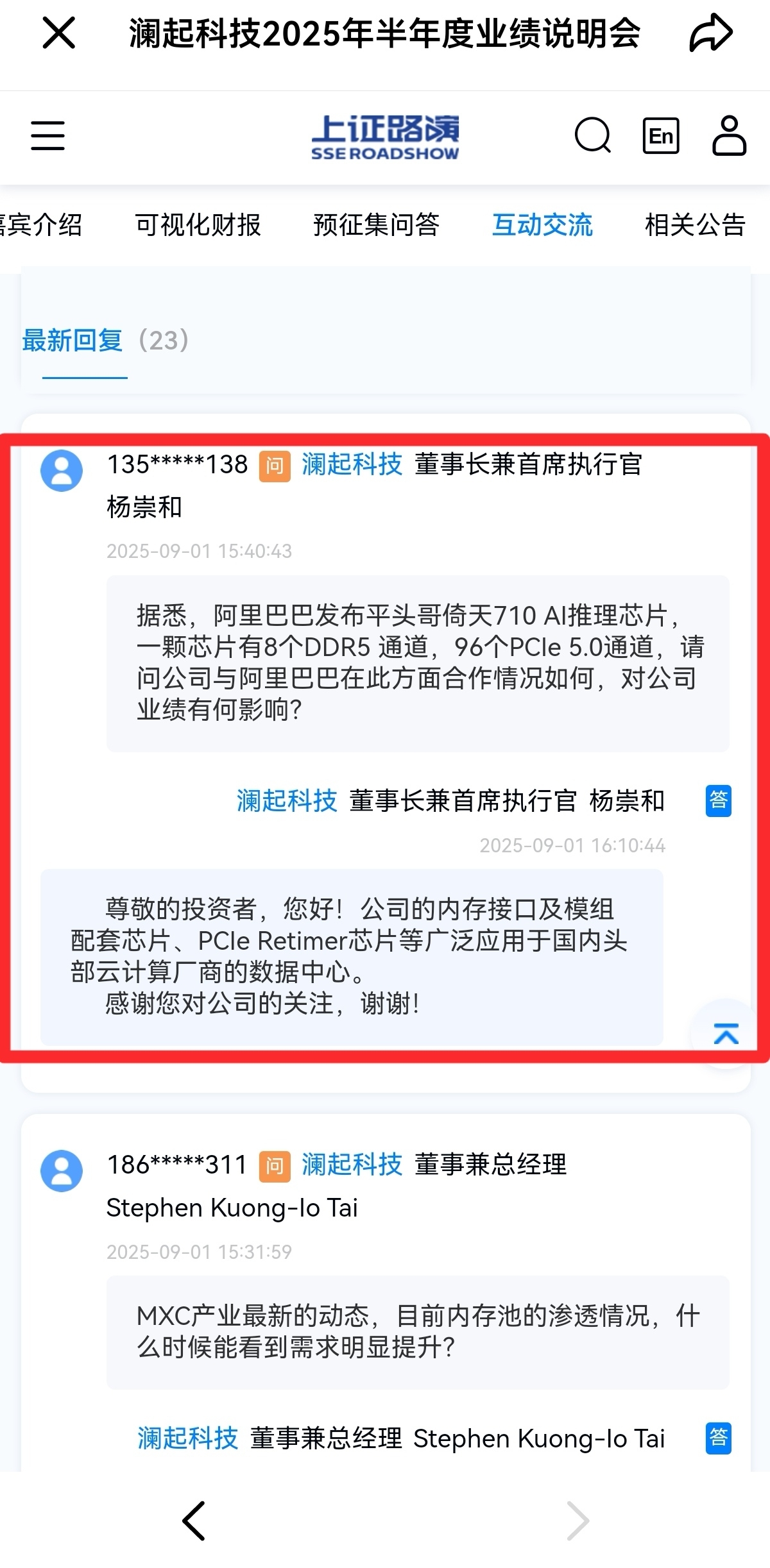Screen dimensions: 770x1568
Task: Tap the share arrow icon
Action: [x=710, y=33]
